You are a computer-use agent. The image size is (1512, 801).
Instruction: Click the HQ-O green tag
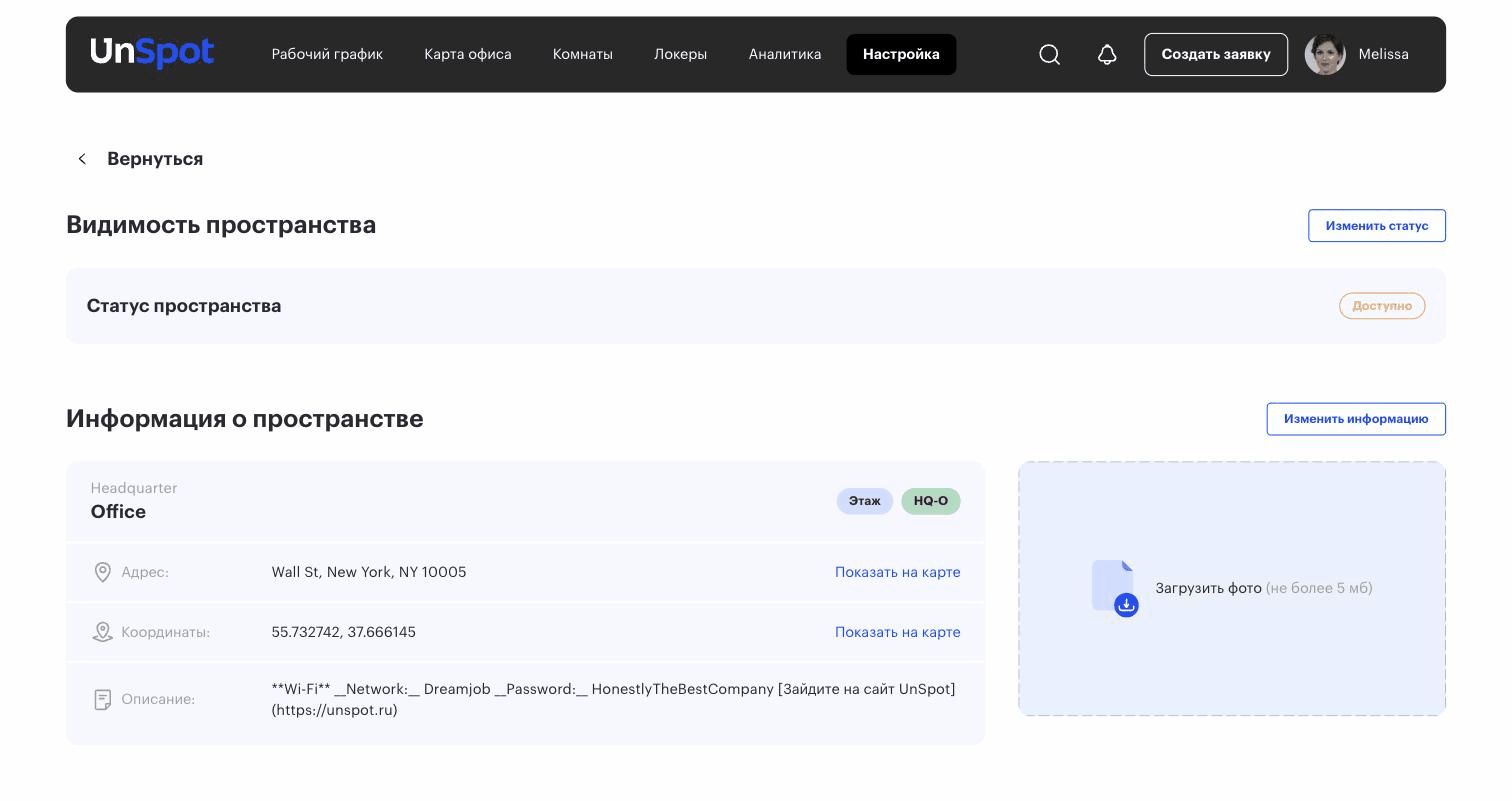[x=931, y=501]
